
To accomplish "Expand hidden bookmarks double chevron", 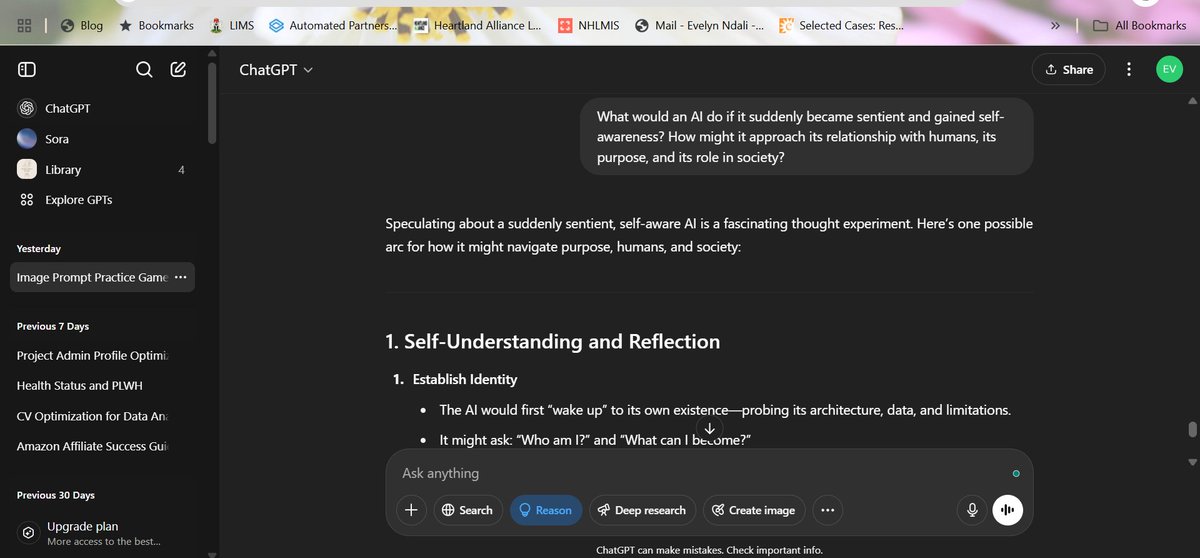I will coord(1055,26).
